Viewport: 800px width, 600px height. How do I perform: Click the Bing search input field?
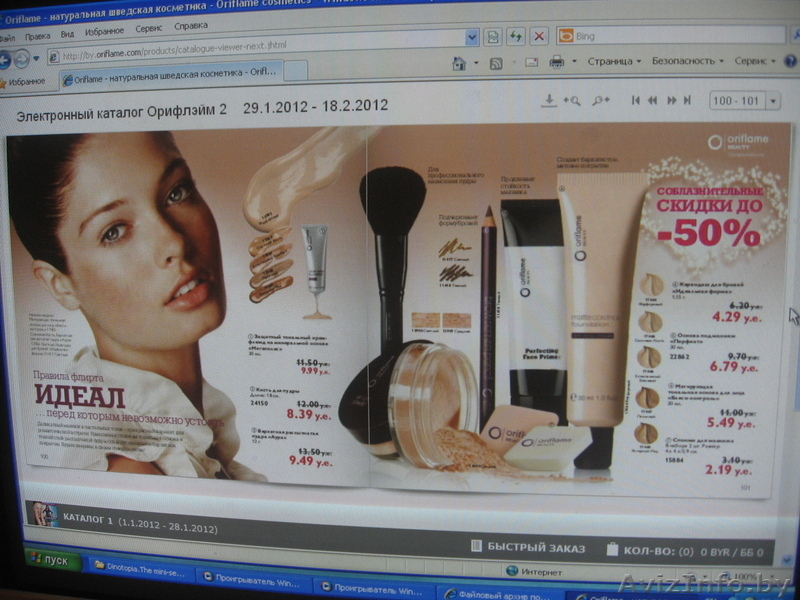click(x=670, y=36)
